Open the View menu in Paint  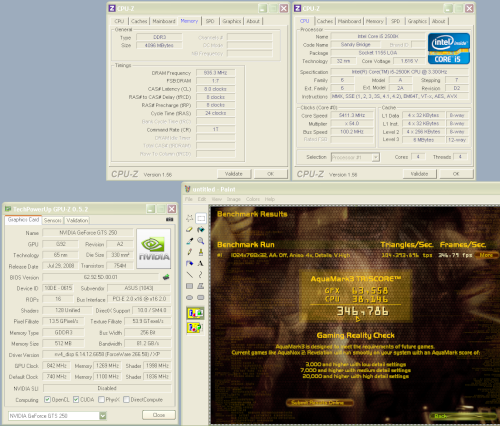tap(217, 199)
